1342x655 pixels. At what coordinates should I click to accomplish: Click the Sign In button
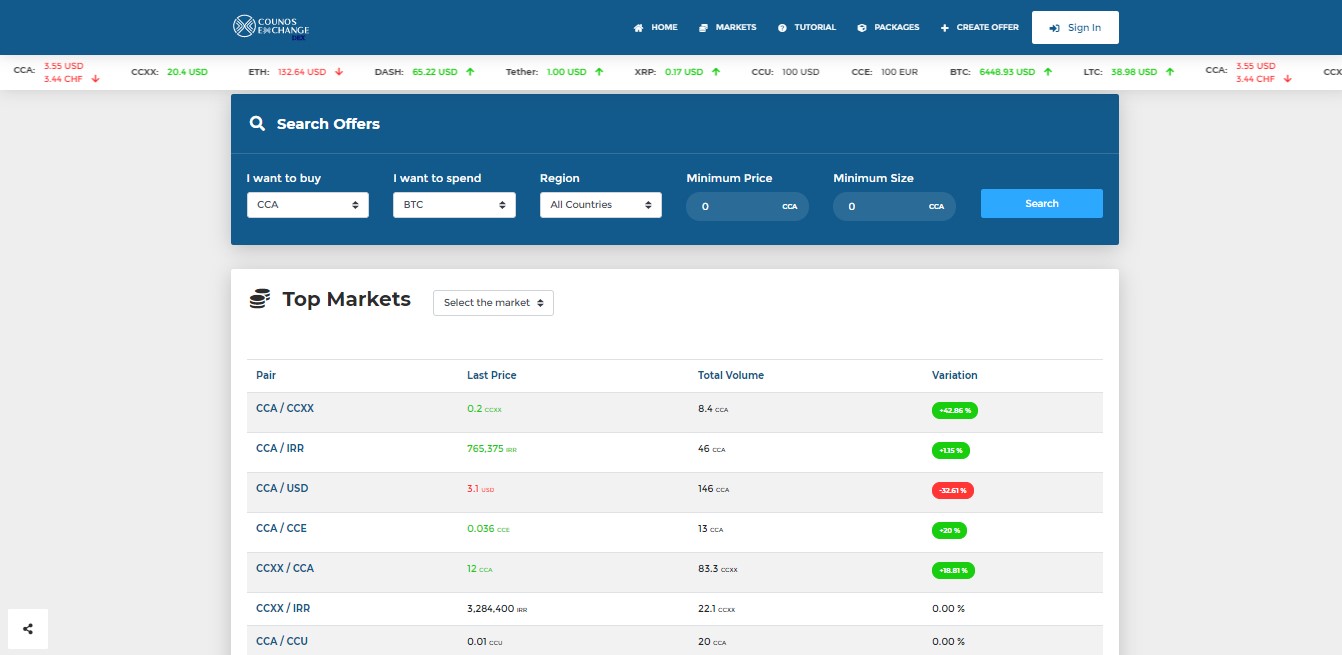point(1075,28)
